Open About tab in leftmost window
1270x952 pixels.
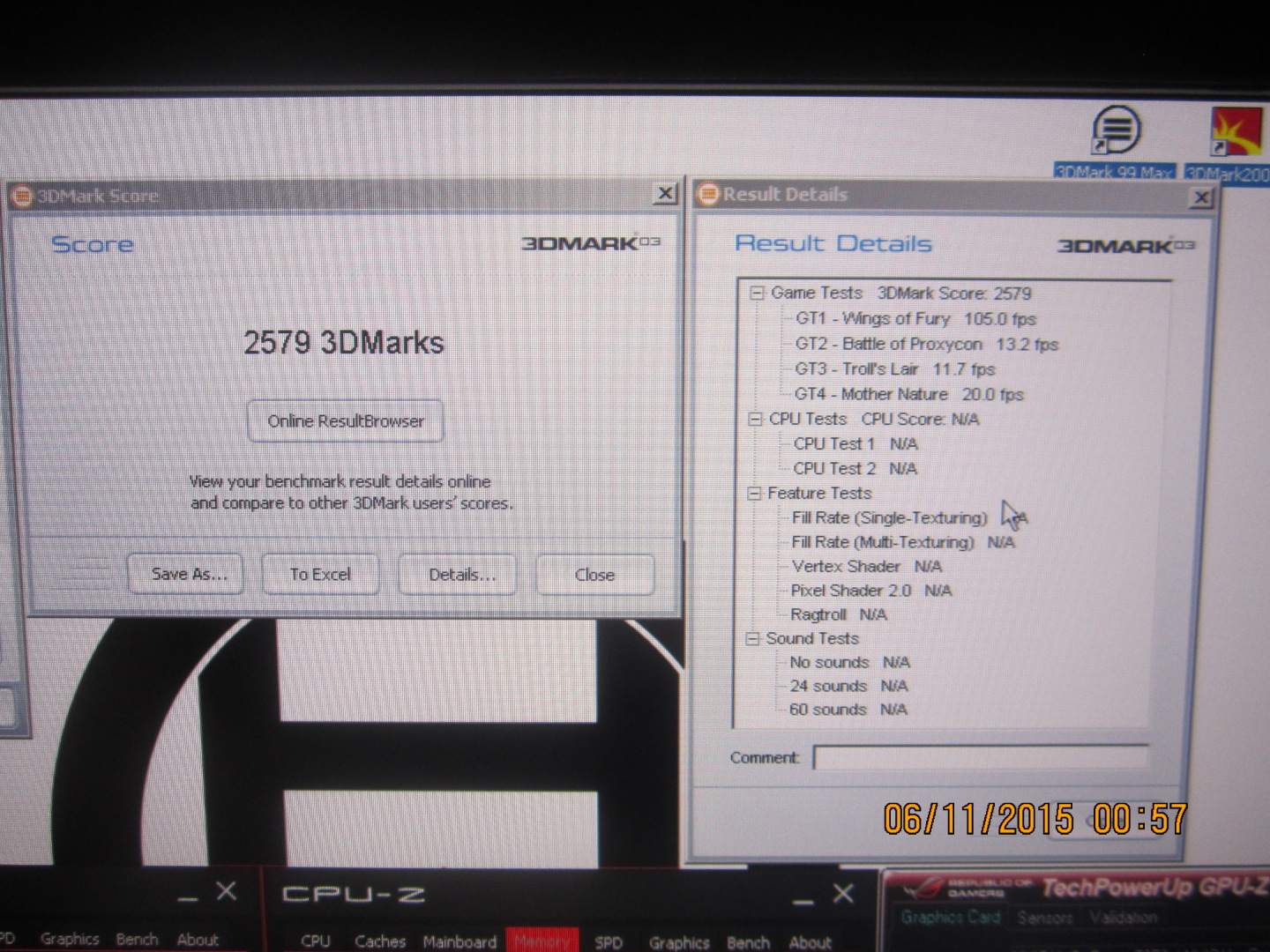[x=198, y=940]
